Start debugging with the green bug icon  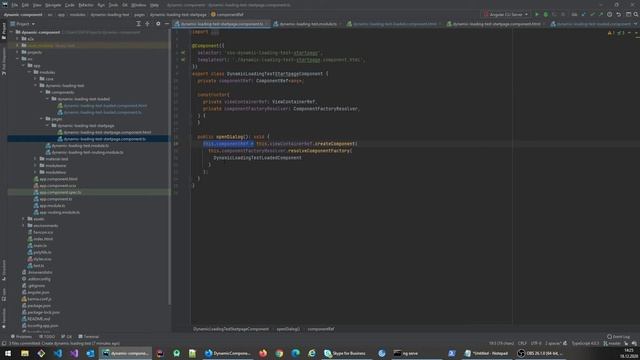pos(546,14)
